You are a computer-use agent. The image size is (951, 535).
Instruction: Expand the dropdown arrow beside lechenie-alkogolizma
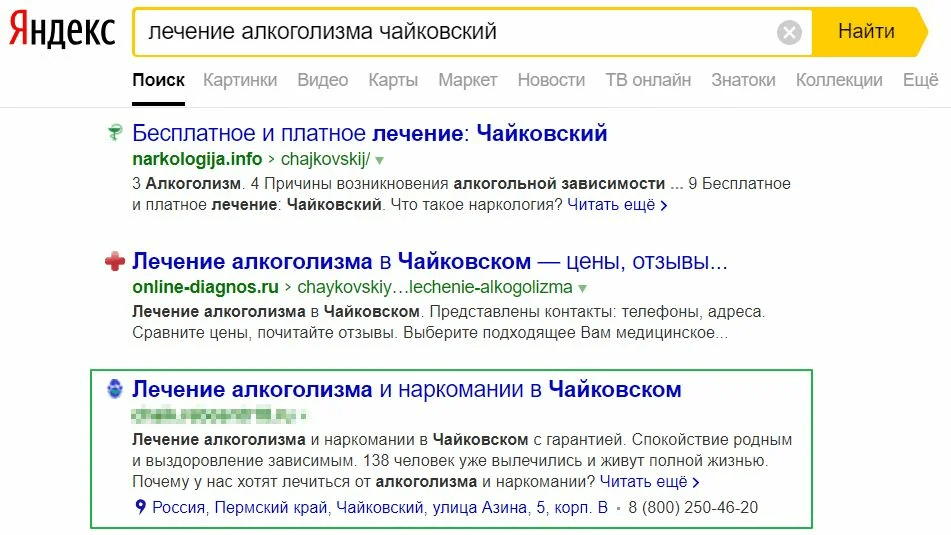(582, 289)
